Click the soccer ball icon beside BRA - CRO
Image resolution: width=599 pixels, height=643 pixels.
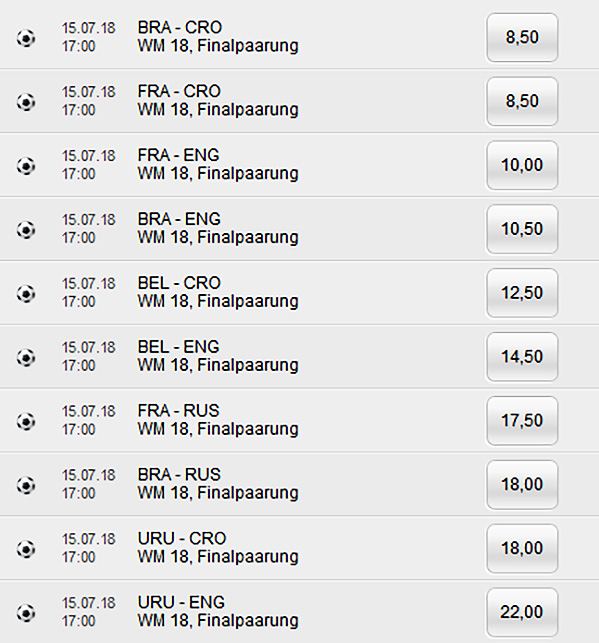26,38
